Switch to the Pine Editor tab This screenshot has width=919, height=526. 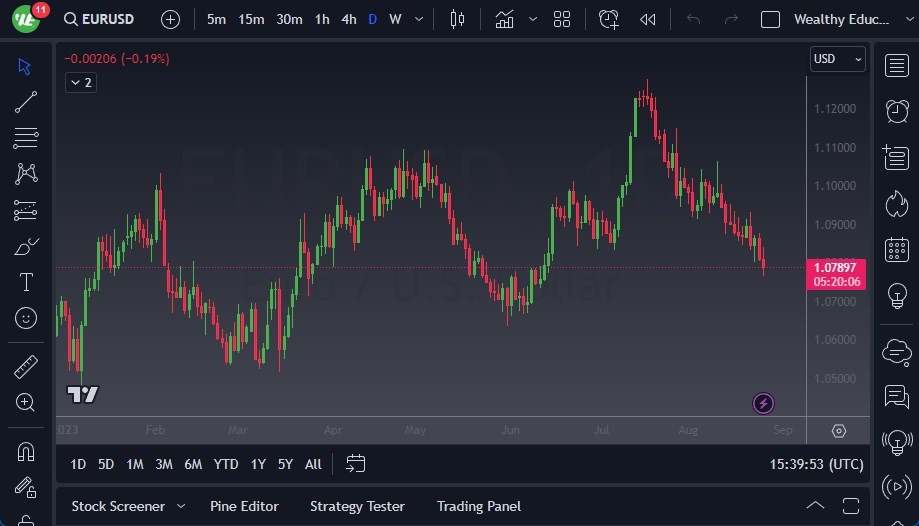coord(244,506)
